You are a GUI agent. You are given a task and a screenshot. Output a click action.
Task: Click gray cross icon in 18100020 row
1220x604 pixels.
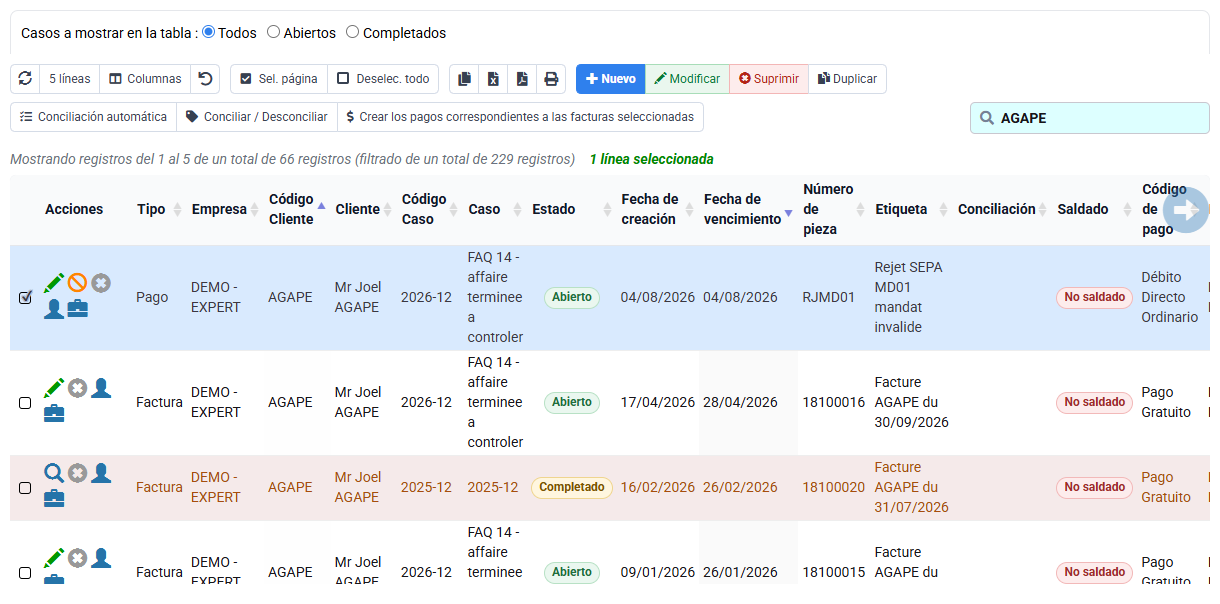[x=77, y=473]
